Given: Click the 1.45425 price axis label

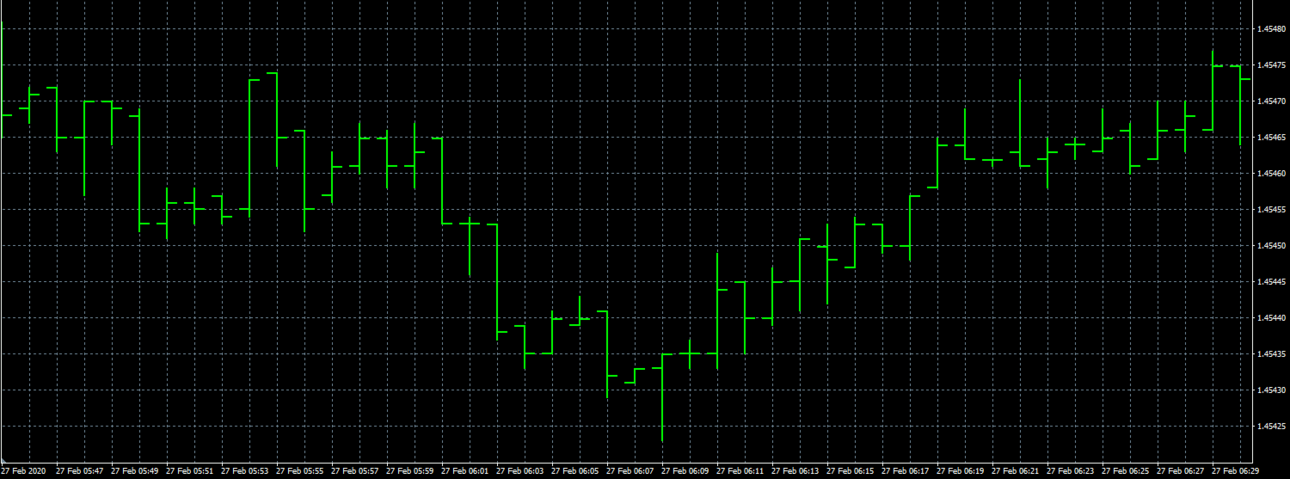Looking at the screenshot, I should [x=1273, y=426].
